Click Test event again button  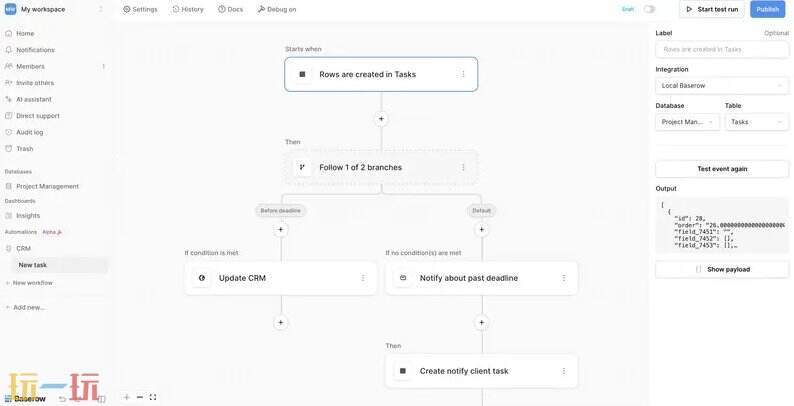tap(721, 169)
